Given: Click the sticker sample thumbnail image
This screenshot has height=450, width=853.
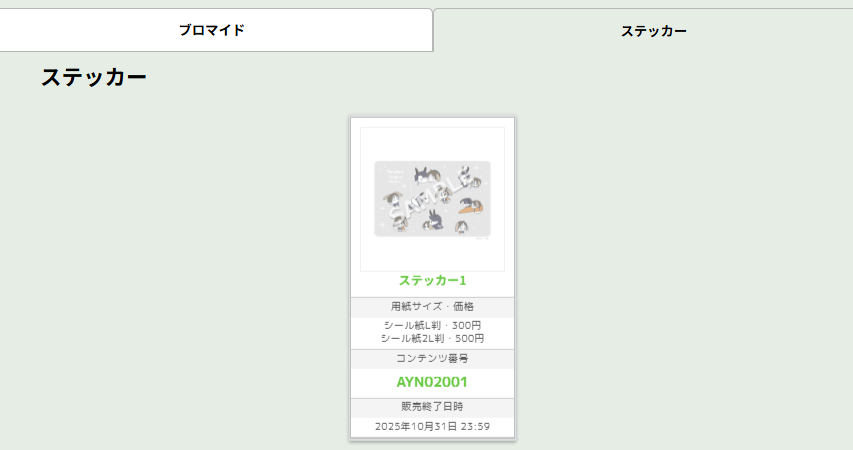Looking at the screenshot, I should coord(432,199).
